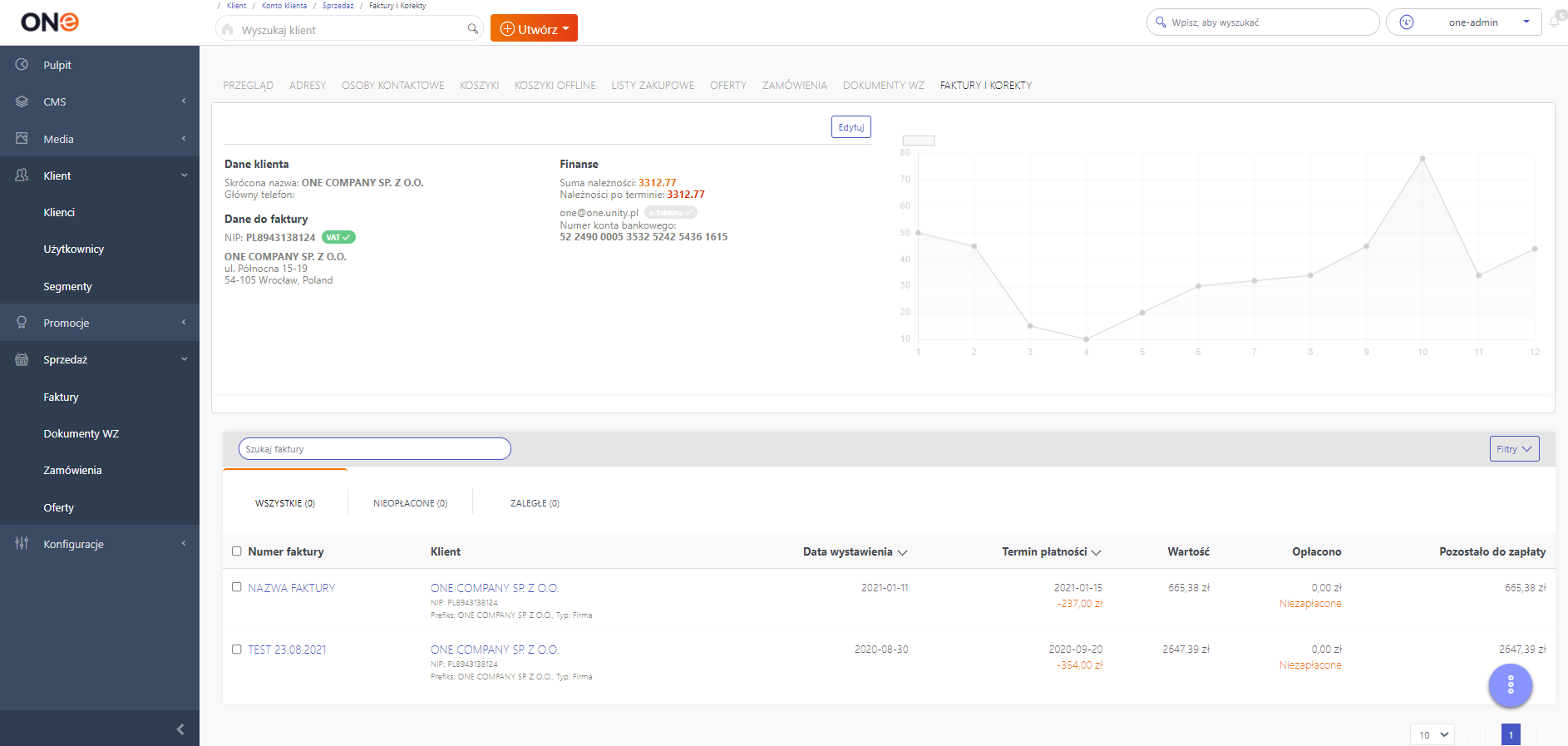Open Faktury in the sidebar
The height and width of the screenshot is (746, 1568).
pos(62,397)
